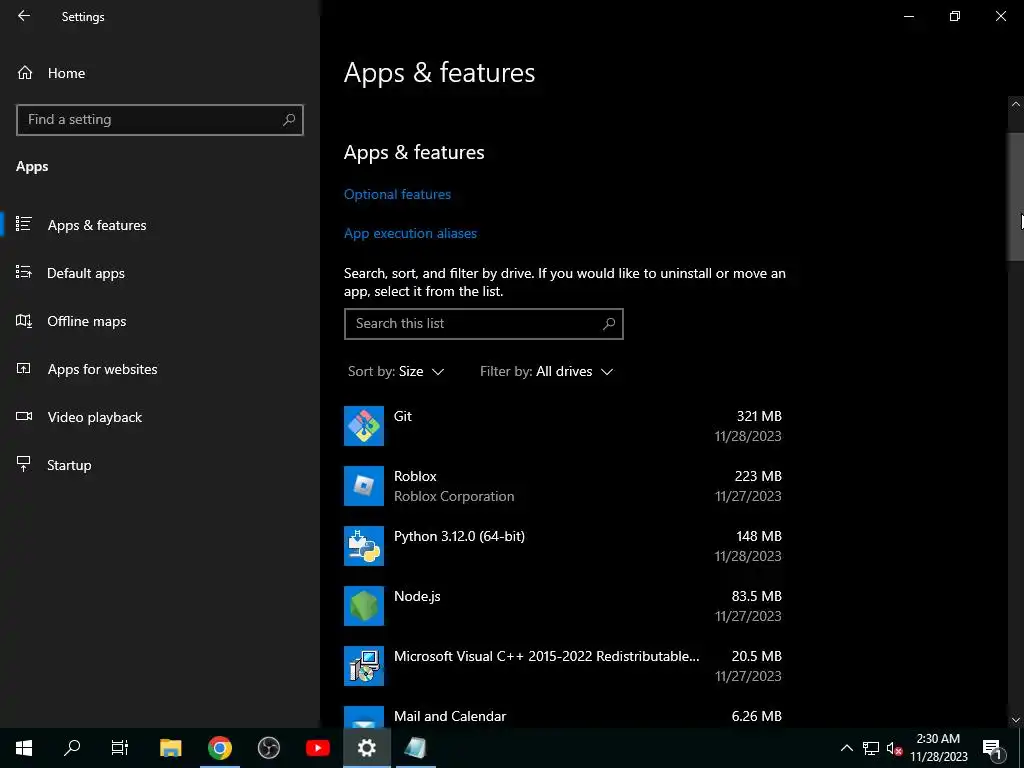The height and width of the screenshot is (768, 1024).
Task: Click the Video playback camera icon
Action: [24, 416]
